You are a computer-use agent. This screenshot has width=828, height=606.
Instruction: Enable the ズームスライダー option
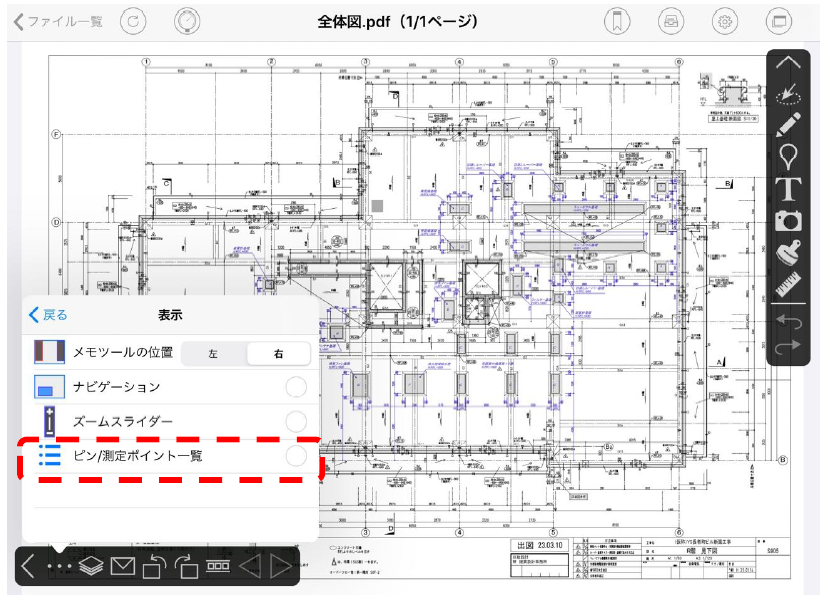click(296, 421)
